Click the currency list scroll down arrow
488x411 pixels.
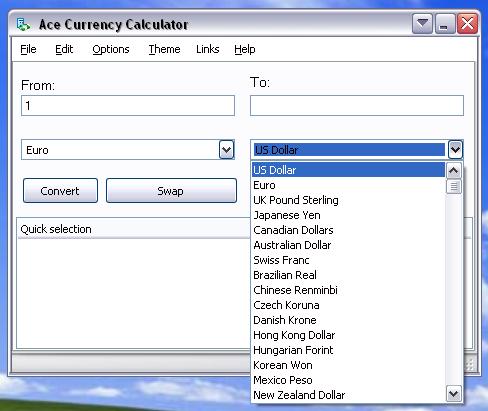click(x=454, y=394)
